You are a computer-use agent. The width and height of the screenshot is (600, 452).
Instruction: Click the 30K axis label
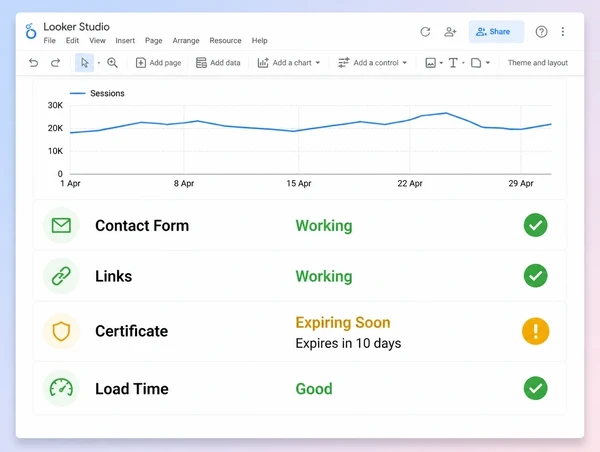click(x=55, y=105)
